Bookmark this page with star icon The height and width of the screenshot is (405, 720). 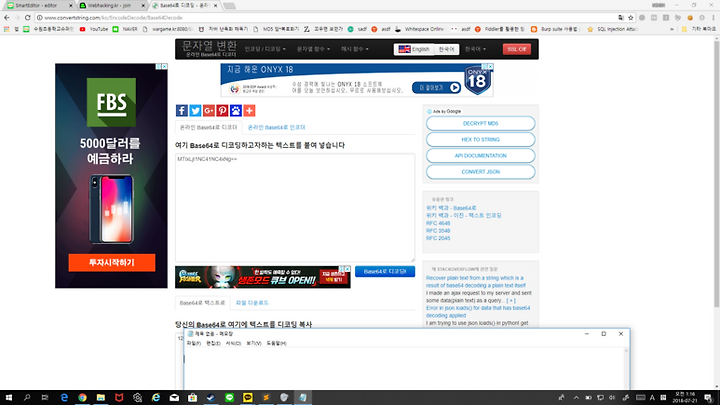tap(631, 17)
